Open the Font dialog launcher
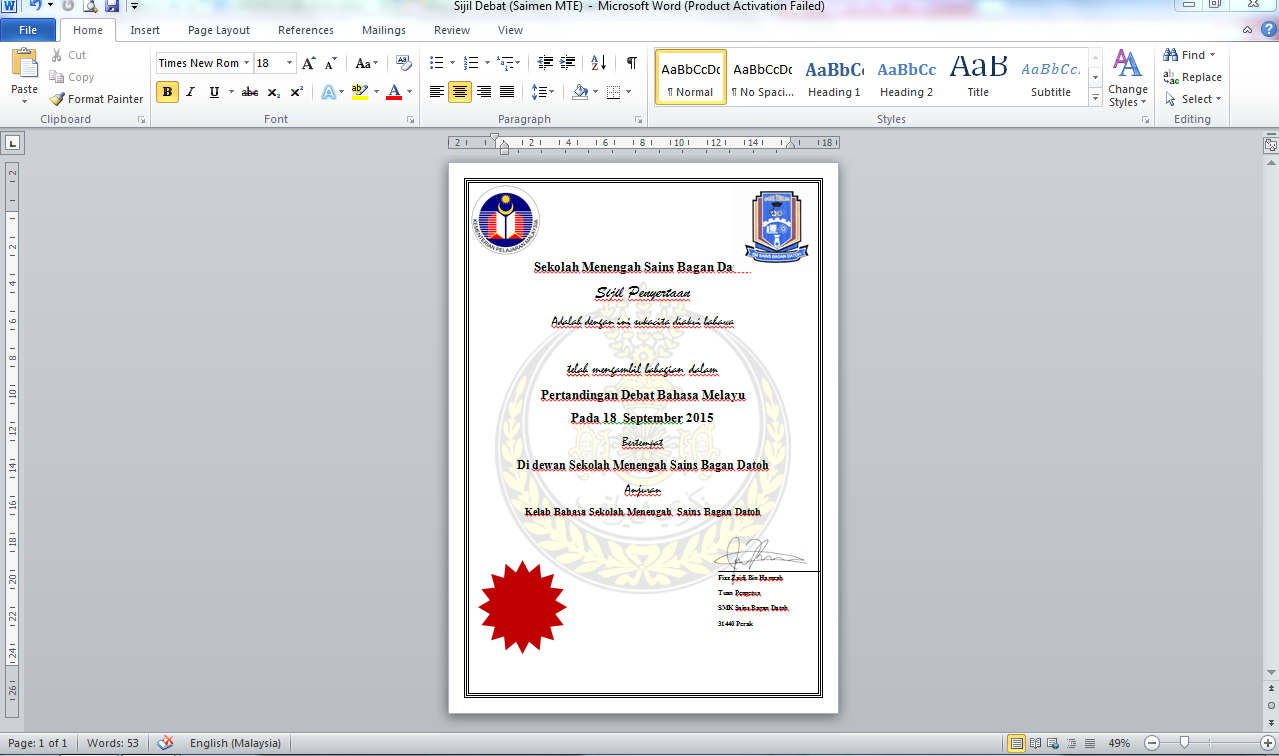Image resolution: width=1279 pixels, height=756 pixels. tap(410, 119)
